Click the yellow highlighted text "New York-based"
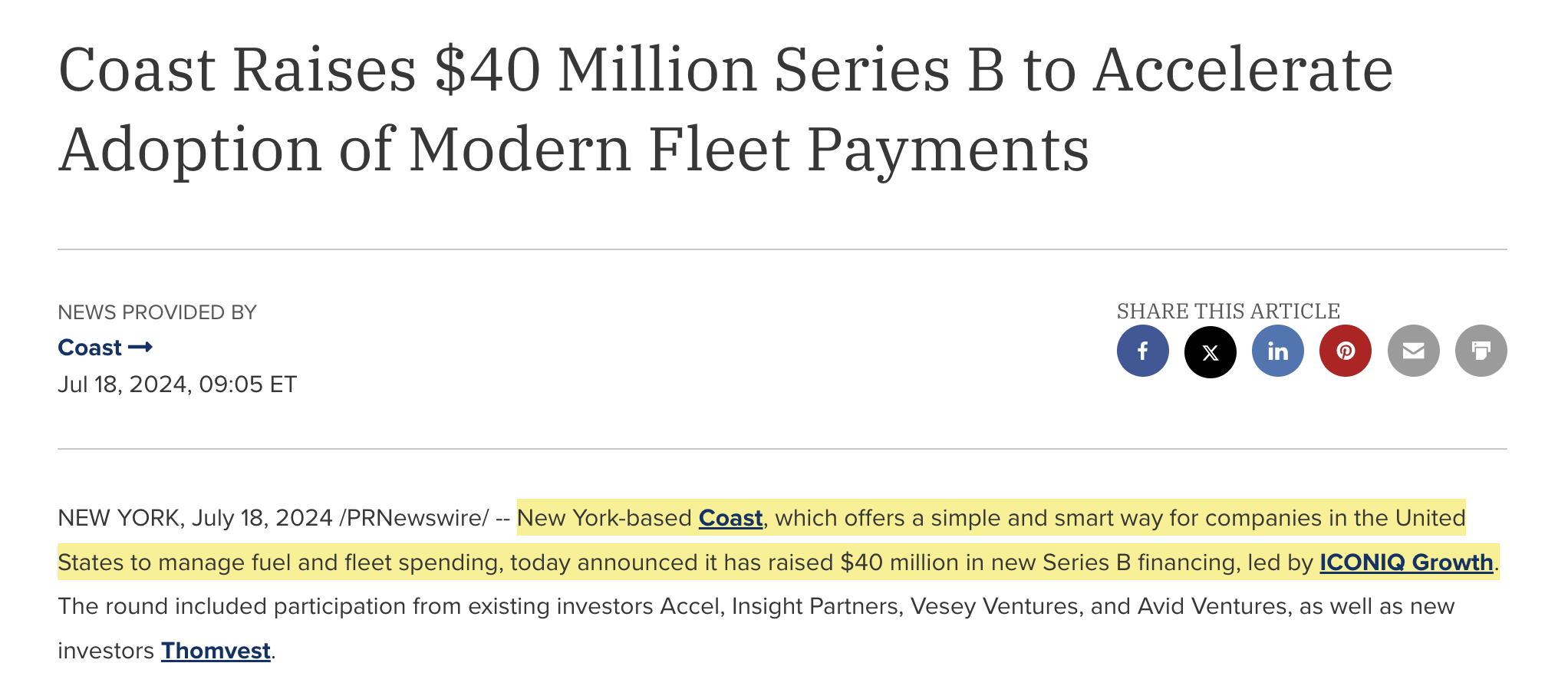This screenshot has height=686, width=1568. pyautogui.click(x=604, y=518)
